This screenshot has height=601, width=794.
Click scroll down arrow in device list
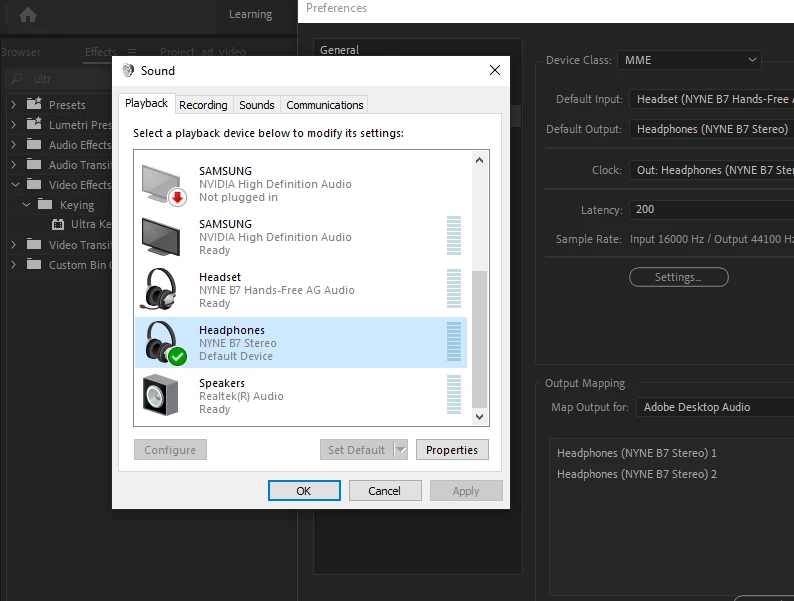[x=480, y=417]
